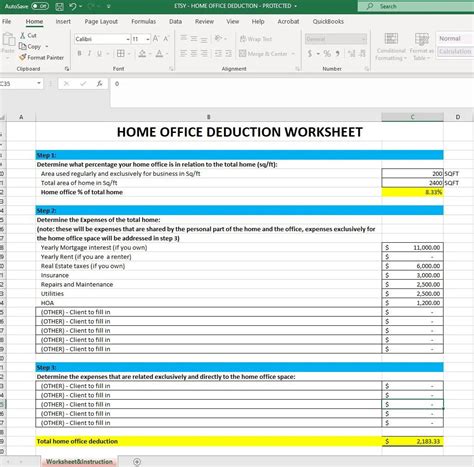Open the Formulas ribbon tab
The image size is (474, 467).
tap(143, 21)
